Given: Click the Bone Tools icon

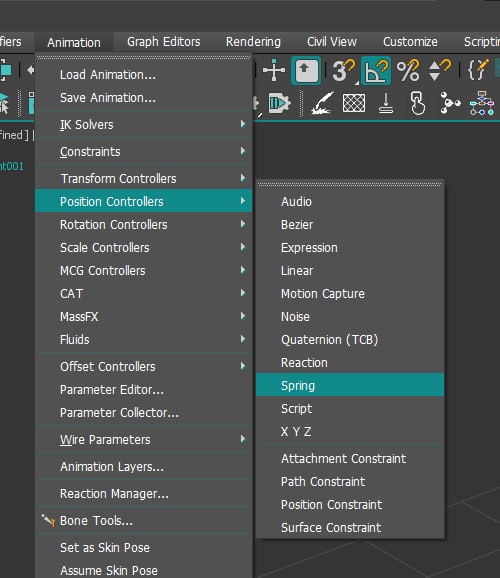Looking at the screenshot, I should coord(48,520).
